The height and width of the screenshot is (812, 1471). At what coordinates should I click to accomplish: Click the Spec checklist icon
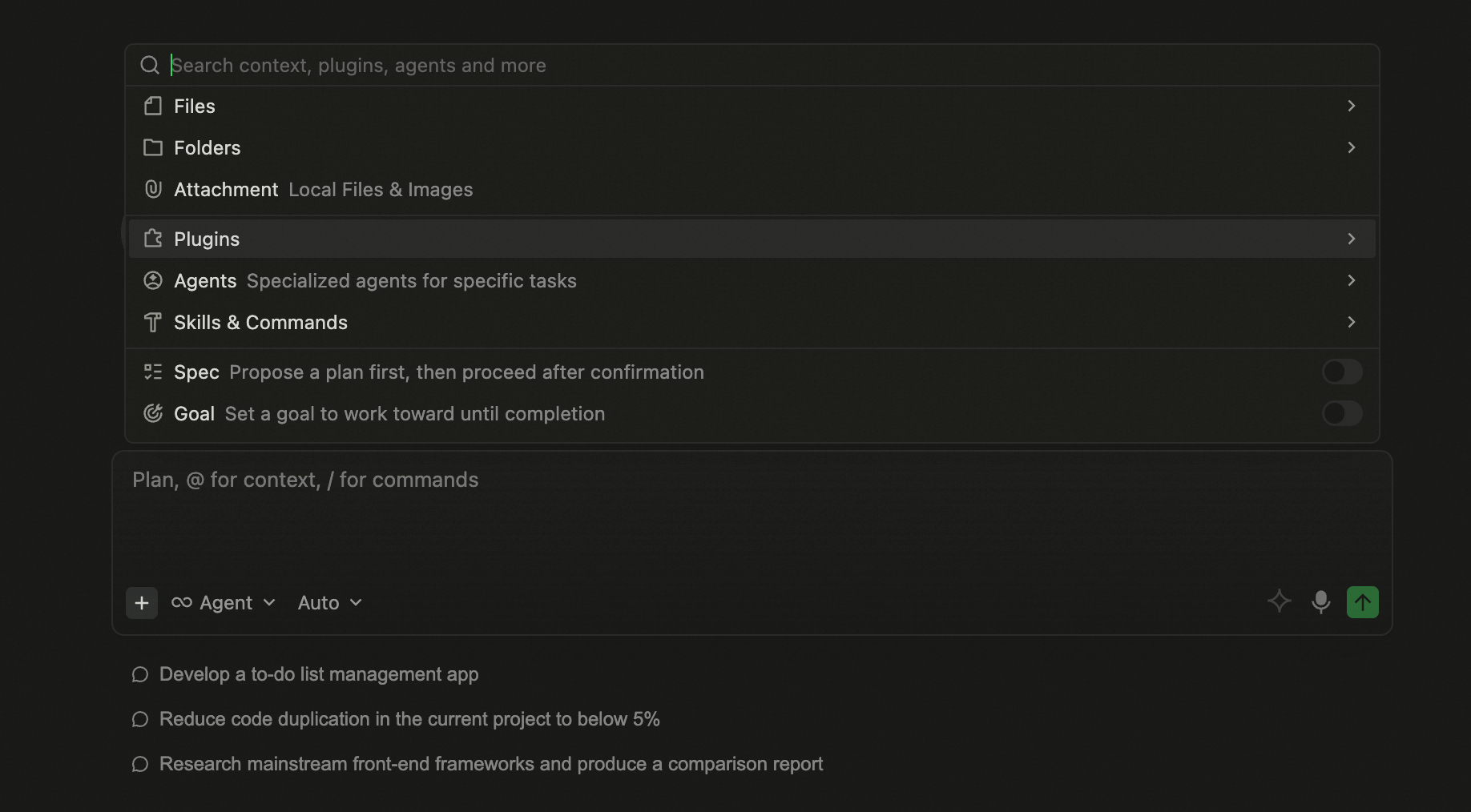point(153,372)
